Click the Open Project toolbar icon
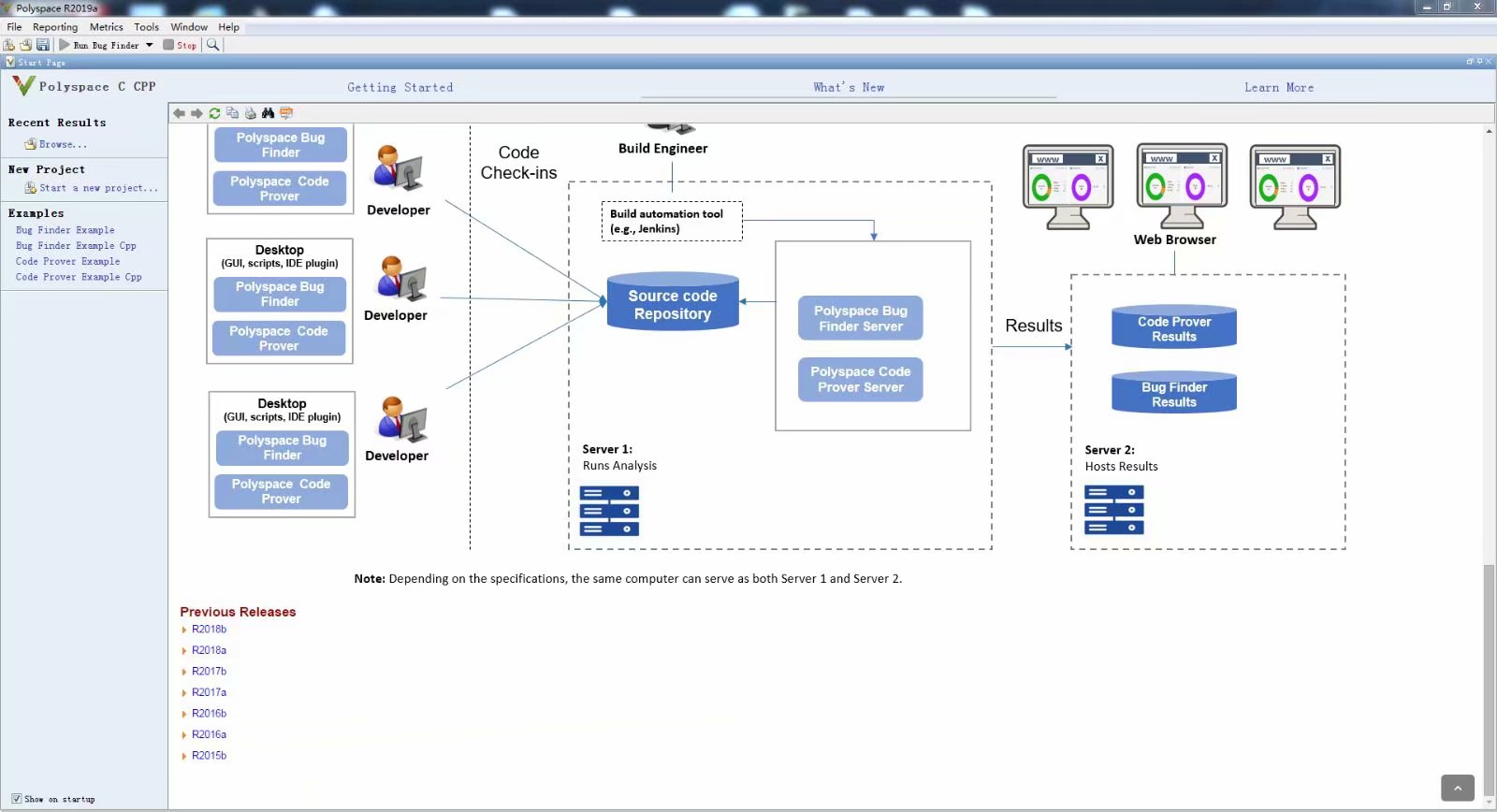 25,45
